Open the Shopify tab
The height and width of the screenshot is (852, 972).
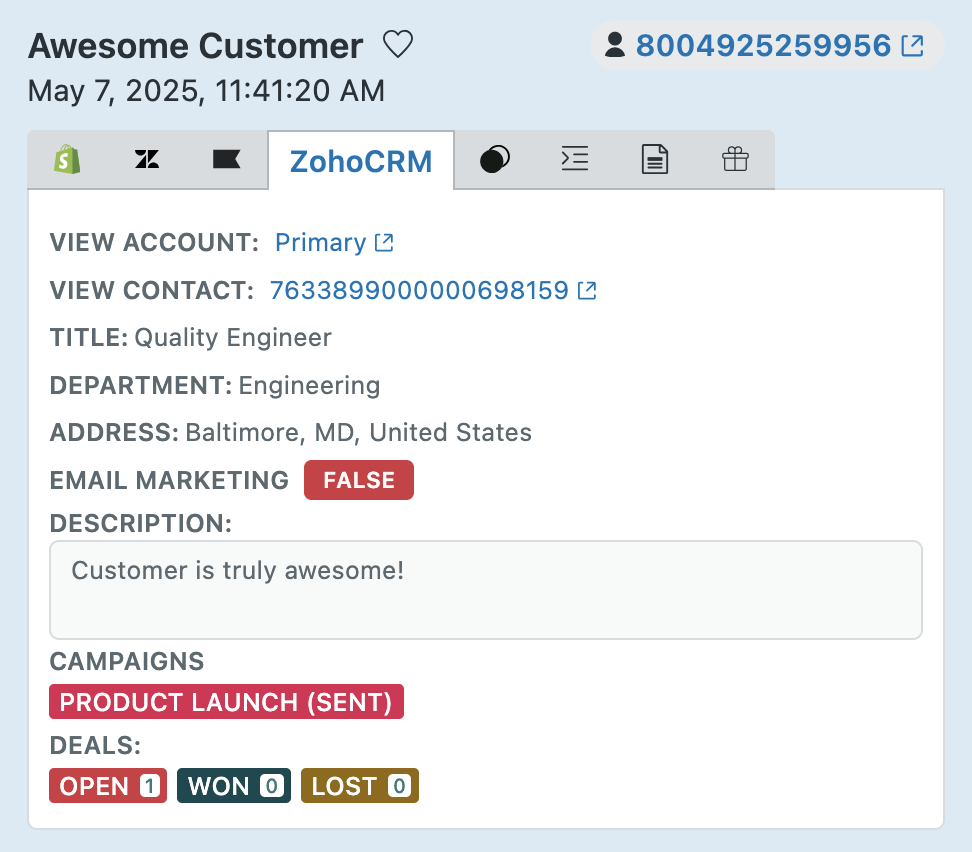(67, 160)
